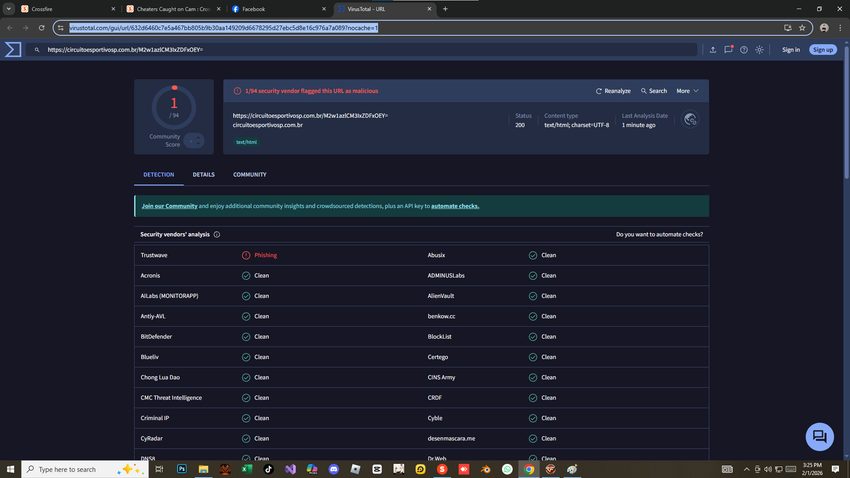Image resolution: width=850 pixels, height=478 pixels.
Task: Click the upload icon in VirusTotal header
Action: tap(712, 49)
